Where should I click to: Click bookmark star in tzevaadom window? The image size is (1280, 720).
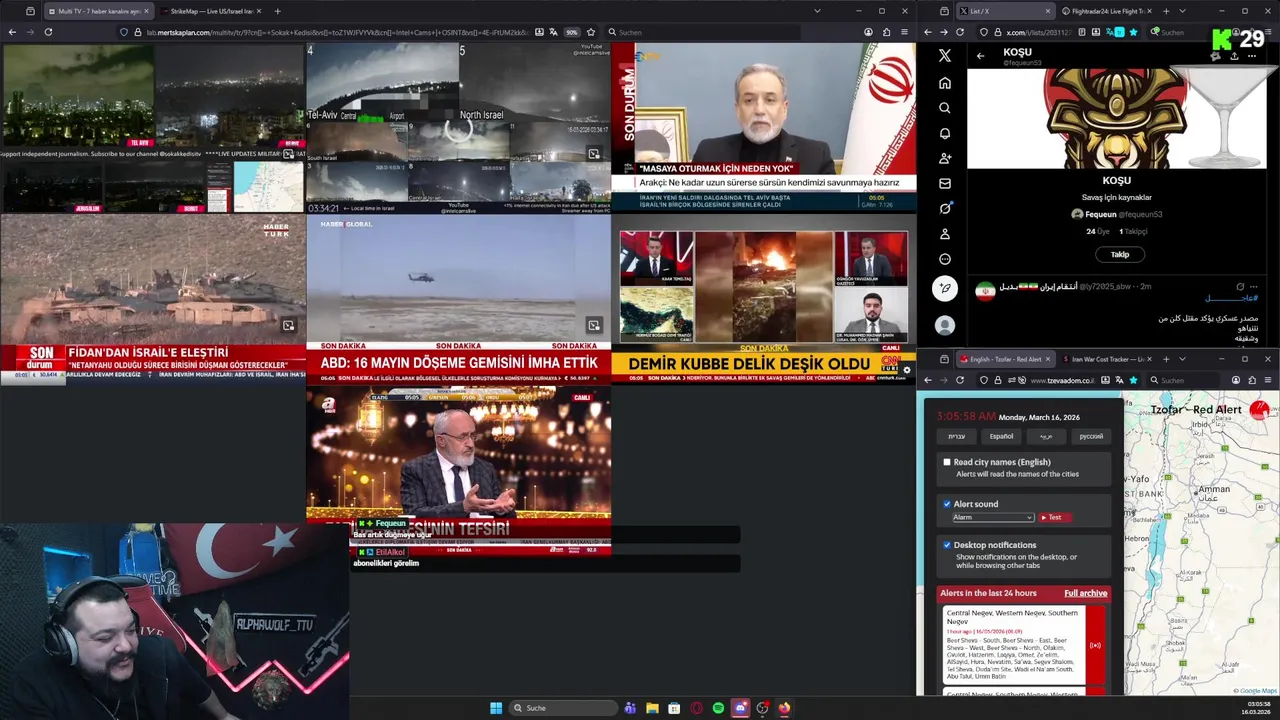tap(1133, 380)
